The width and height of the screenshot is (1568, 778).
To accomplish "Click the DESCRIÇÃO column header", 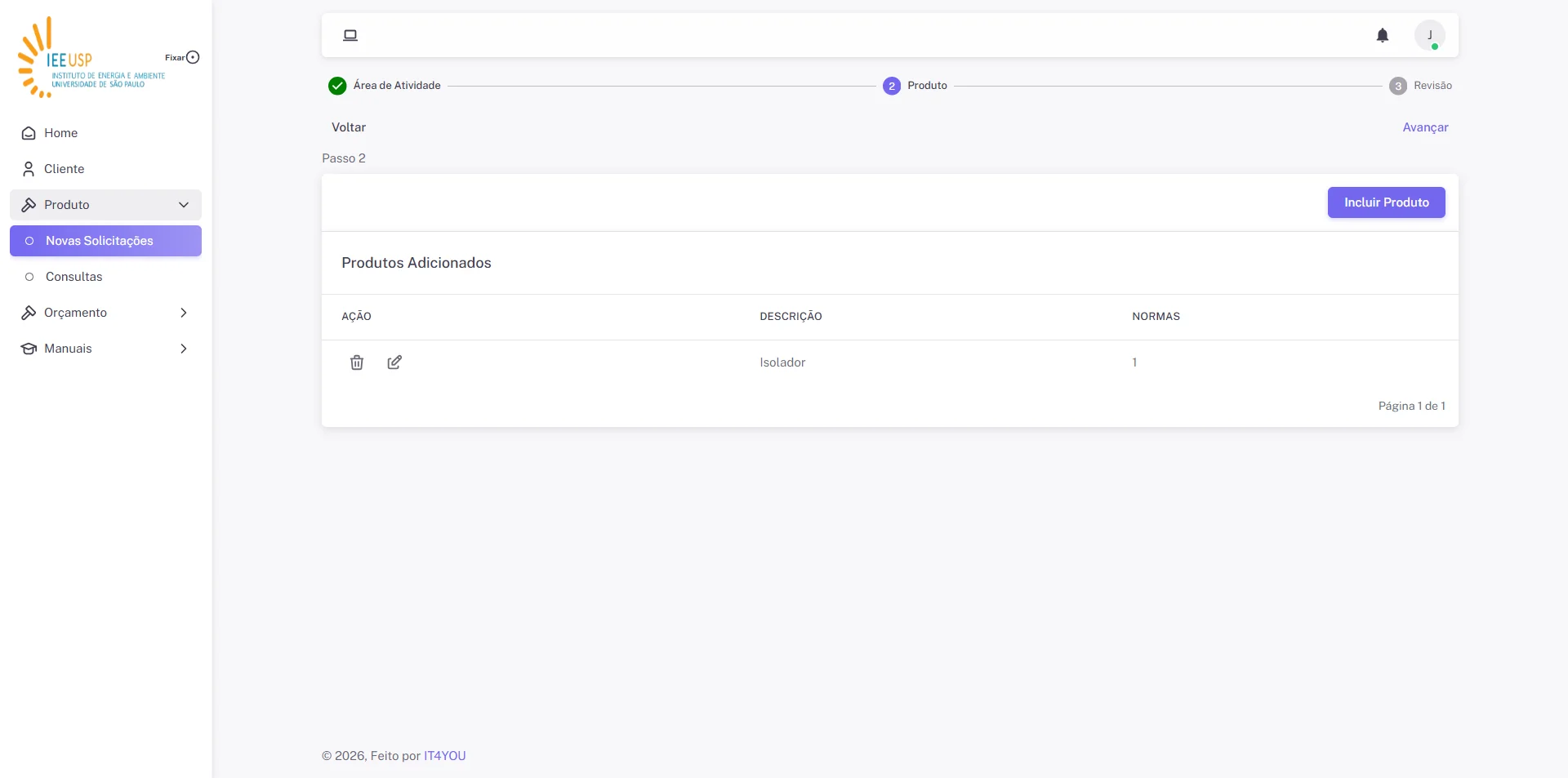I will [791, 317].
